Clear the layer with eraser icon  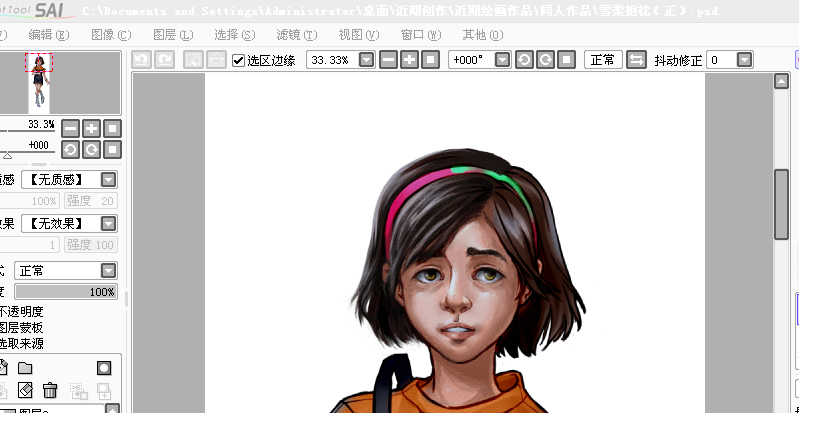coord(25,391)
